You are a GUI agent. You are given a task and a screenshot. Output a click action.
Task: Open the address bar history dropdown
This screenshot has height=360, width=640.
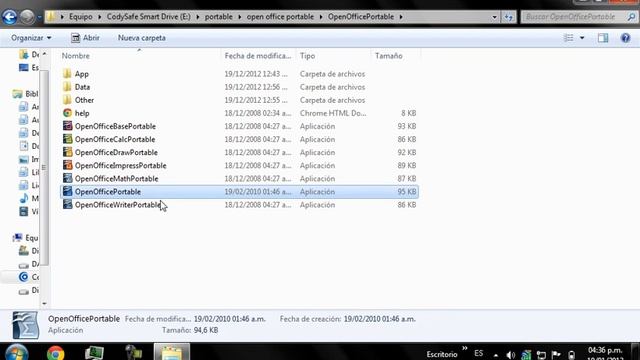(x=494, y=17)
